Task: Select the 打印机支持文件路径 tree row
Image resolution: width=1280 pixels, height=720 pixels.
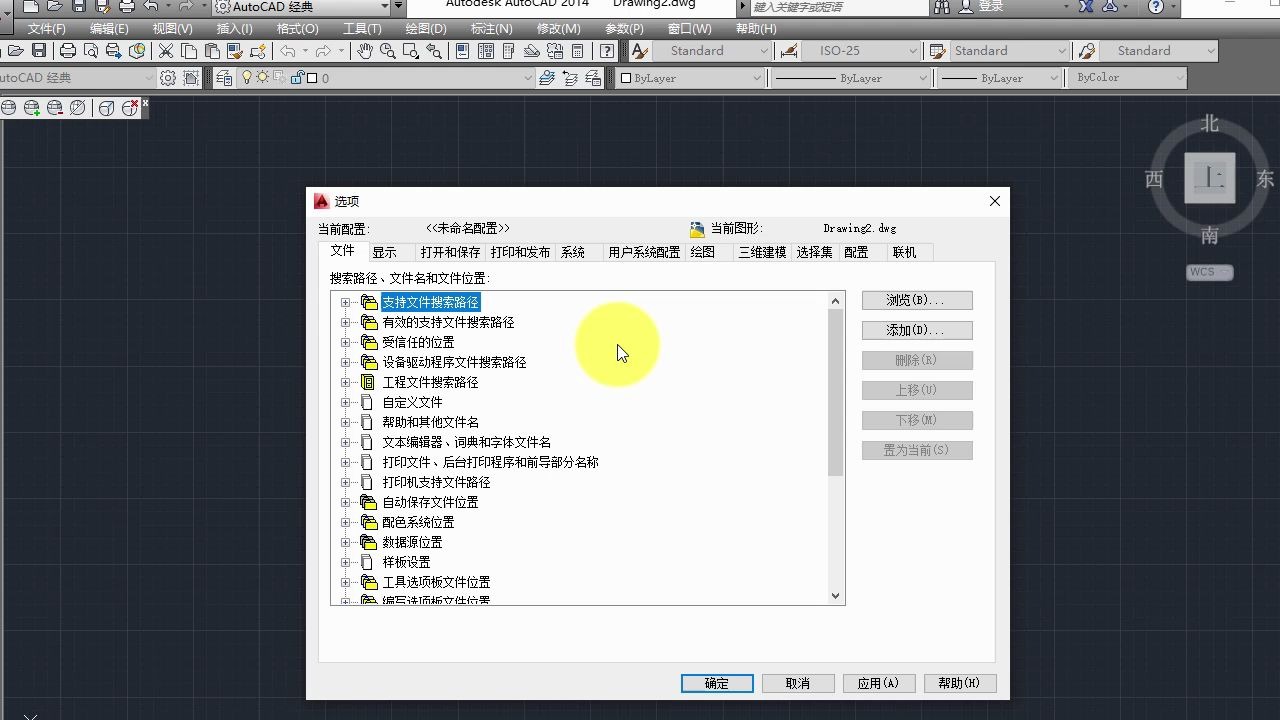Action: pos(436,482)
